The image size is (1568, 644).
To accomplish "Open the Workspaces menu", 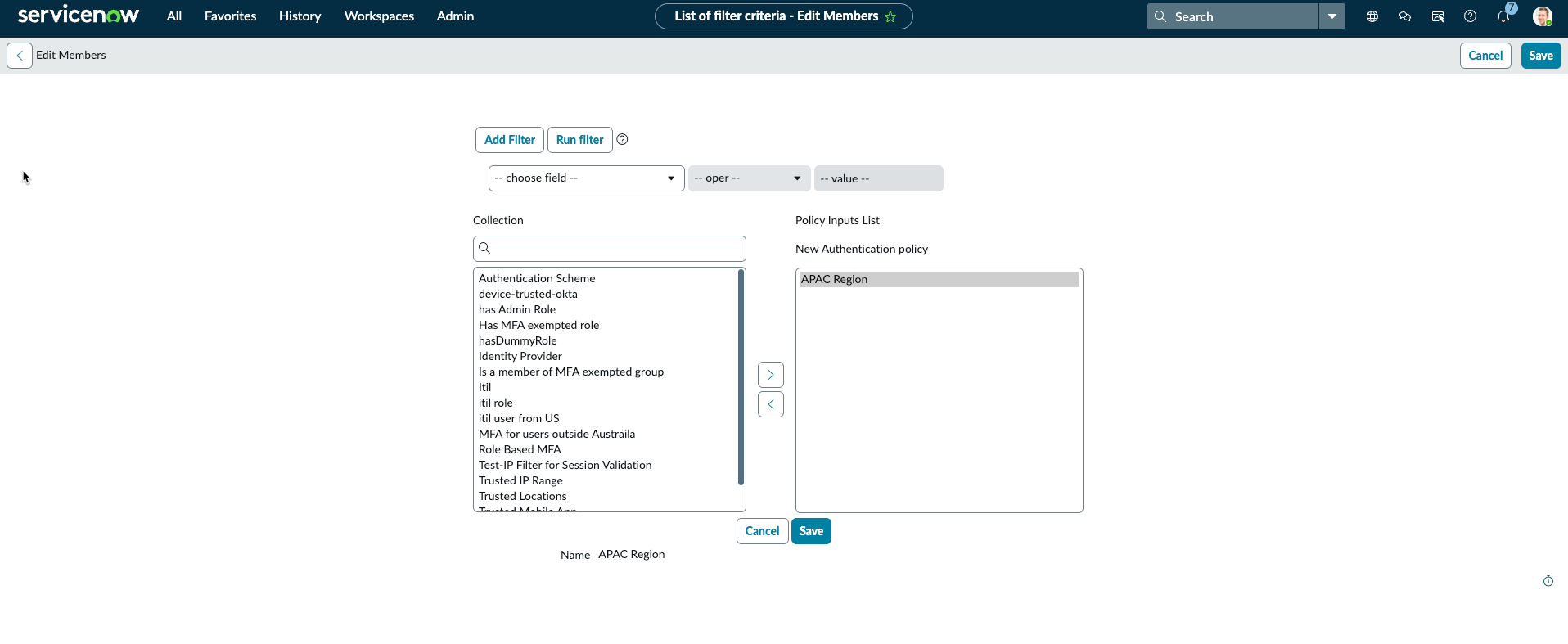I will pos(379,16).
